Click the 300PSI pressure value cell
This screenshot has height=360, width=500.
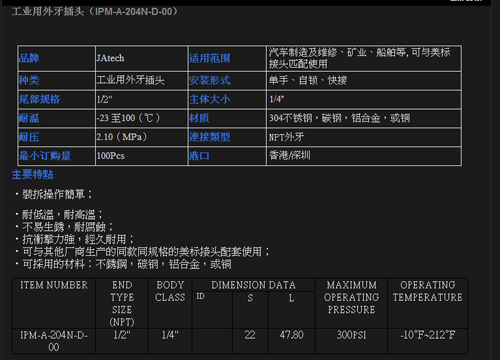351,335
